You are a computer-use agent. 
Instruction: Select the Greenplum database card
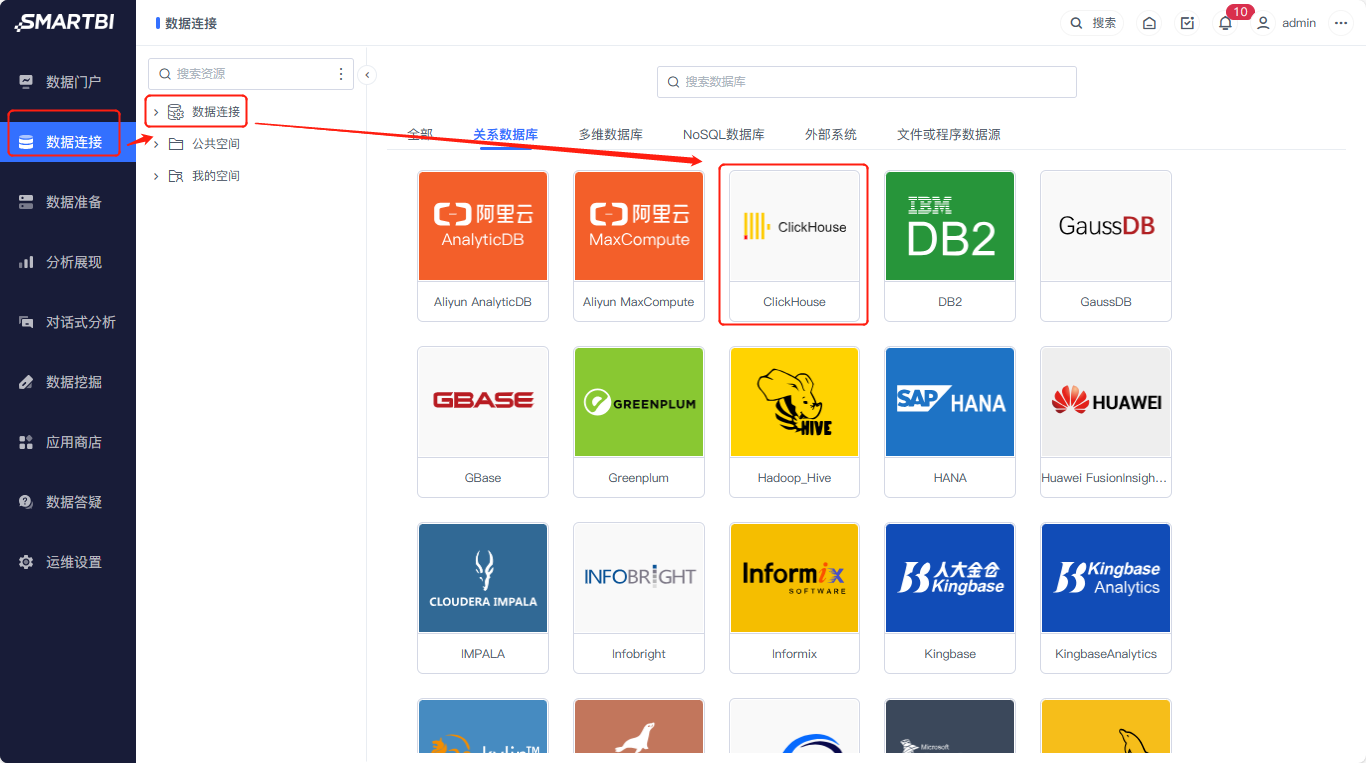[x=639, y=422]
